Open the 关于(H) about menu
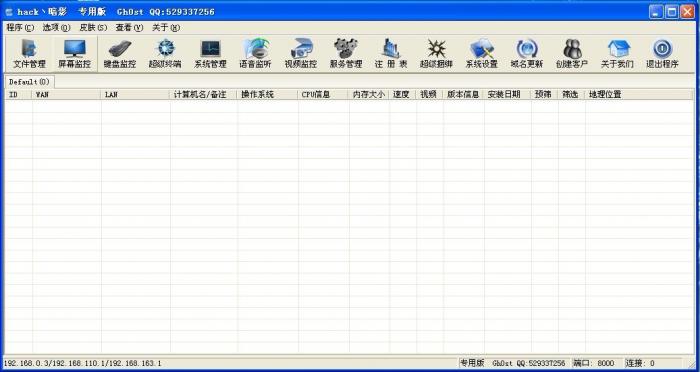The width and height of the screenshot is (700, 372). tap(166, 28)
